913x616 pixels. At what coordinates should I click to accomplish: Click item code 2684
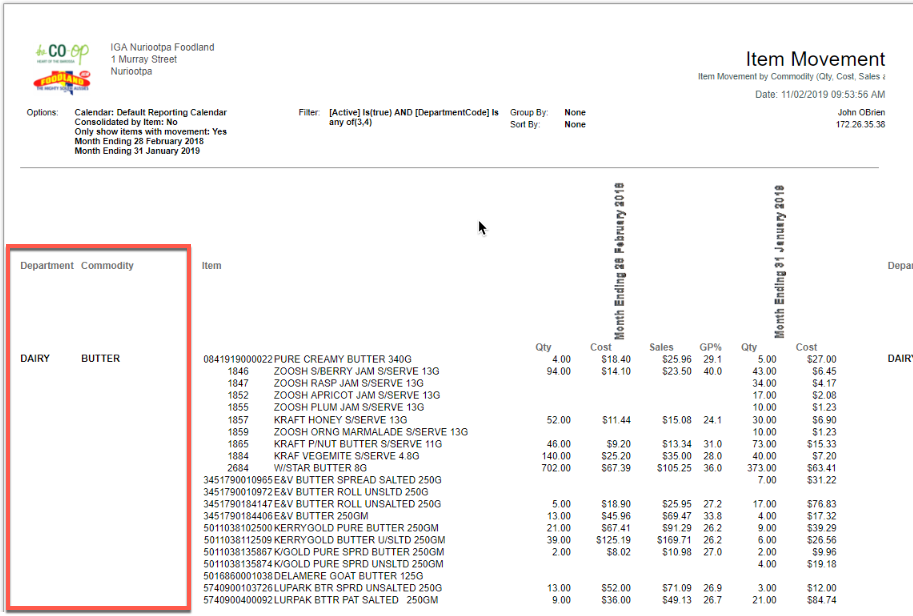(238, 468)
